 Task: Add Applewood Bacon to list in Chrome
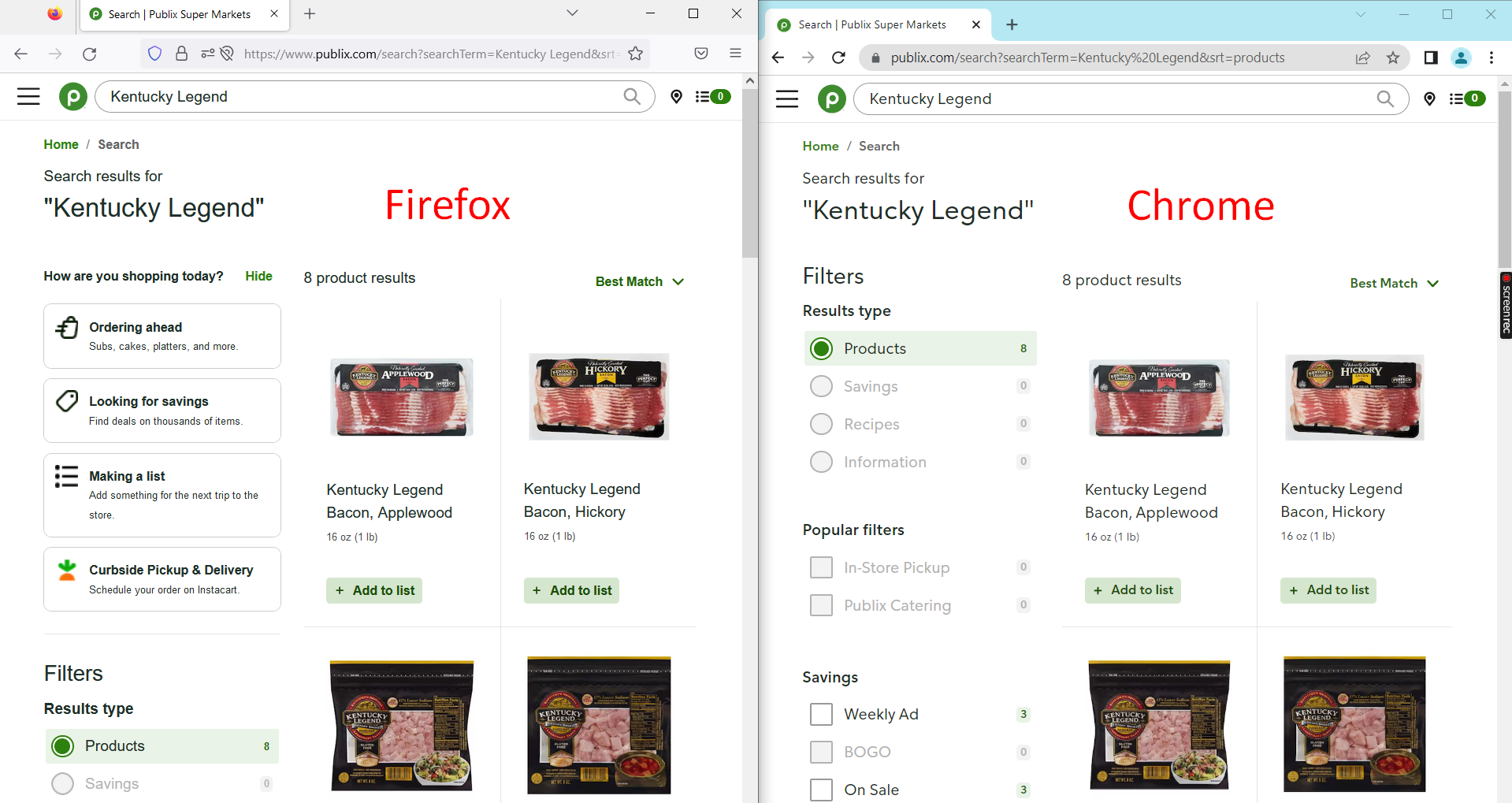1133,589
